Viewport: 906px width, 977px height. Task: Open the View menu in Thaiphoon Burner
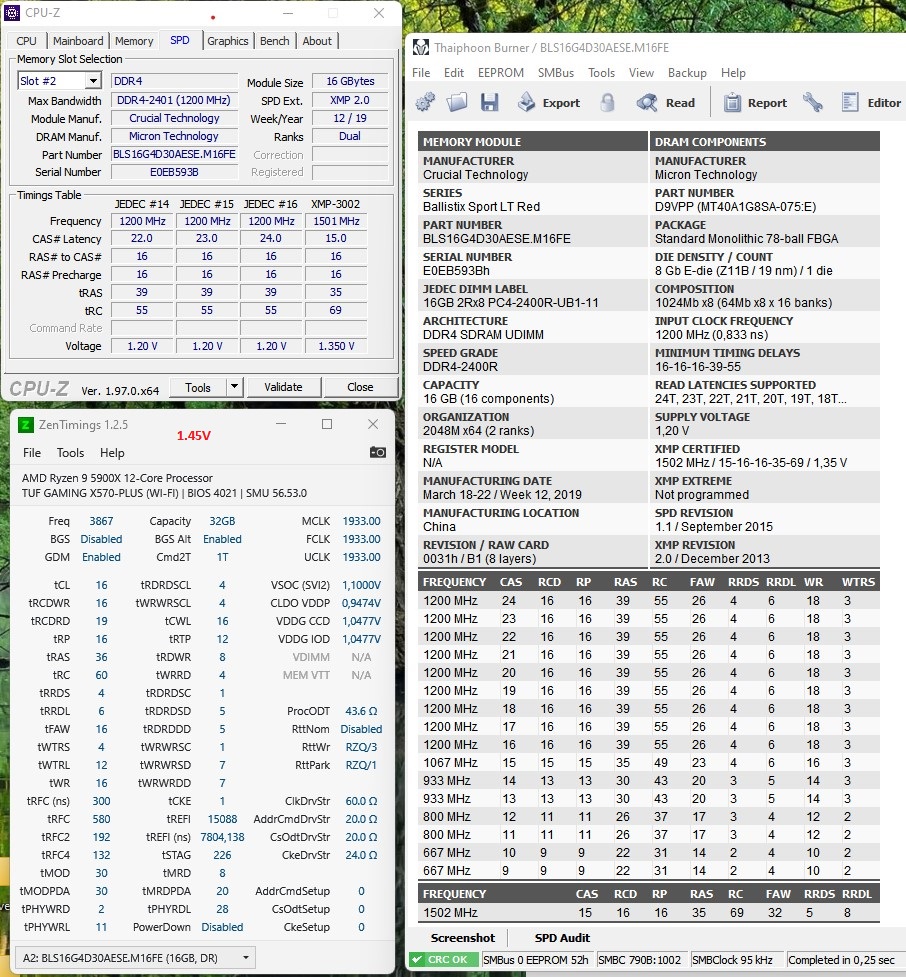641,73
